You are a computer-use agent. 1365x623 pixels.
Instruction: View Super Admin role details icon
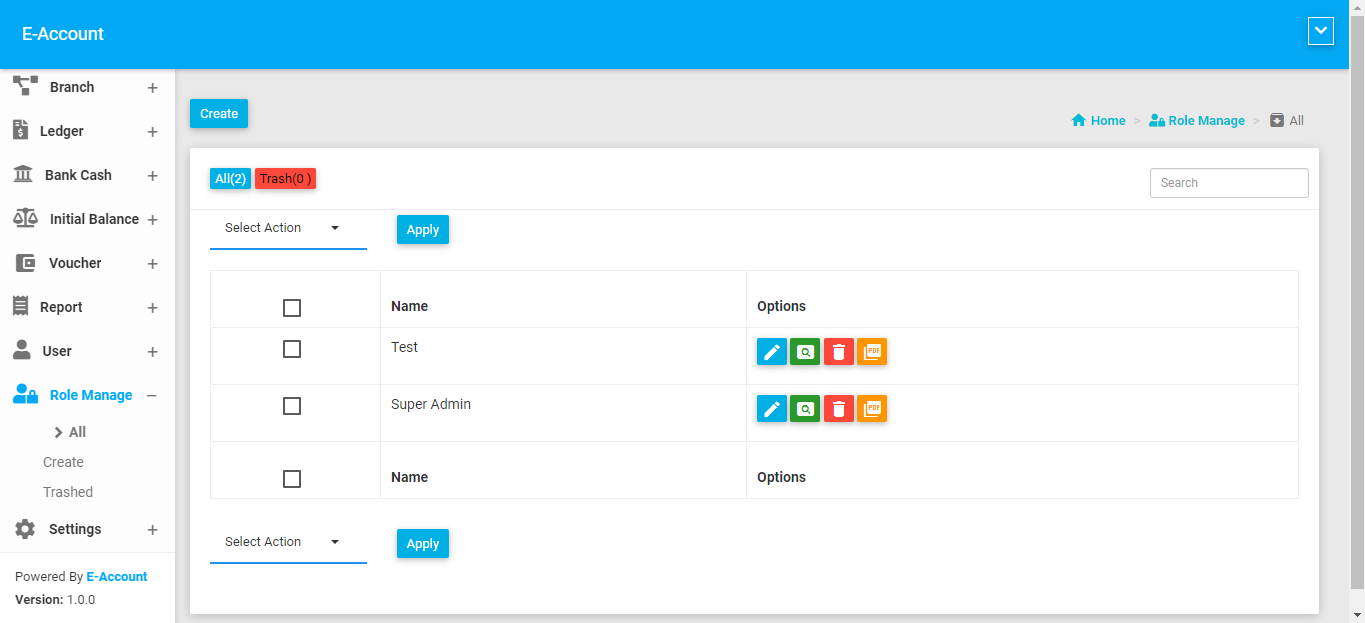tap(805, 409)
